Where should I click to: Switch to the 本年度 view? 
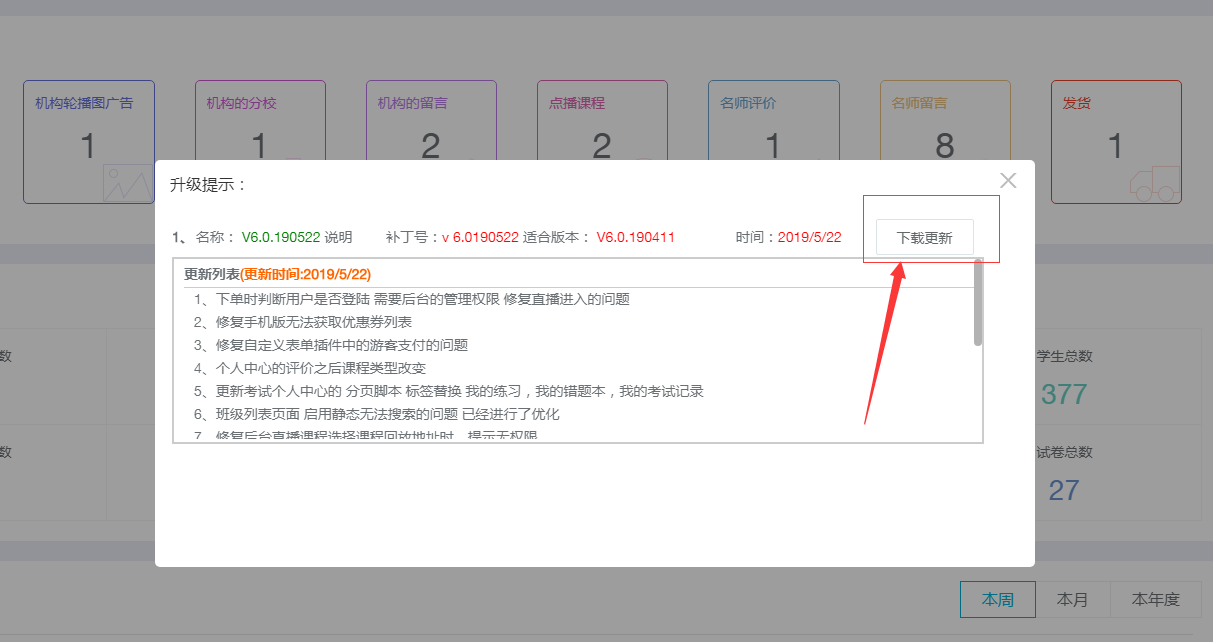1155,599
